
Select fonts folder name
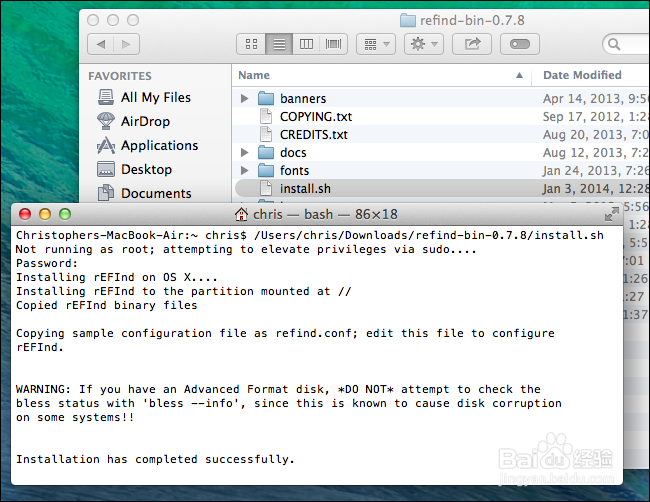[294, 170]
